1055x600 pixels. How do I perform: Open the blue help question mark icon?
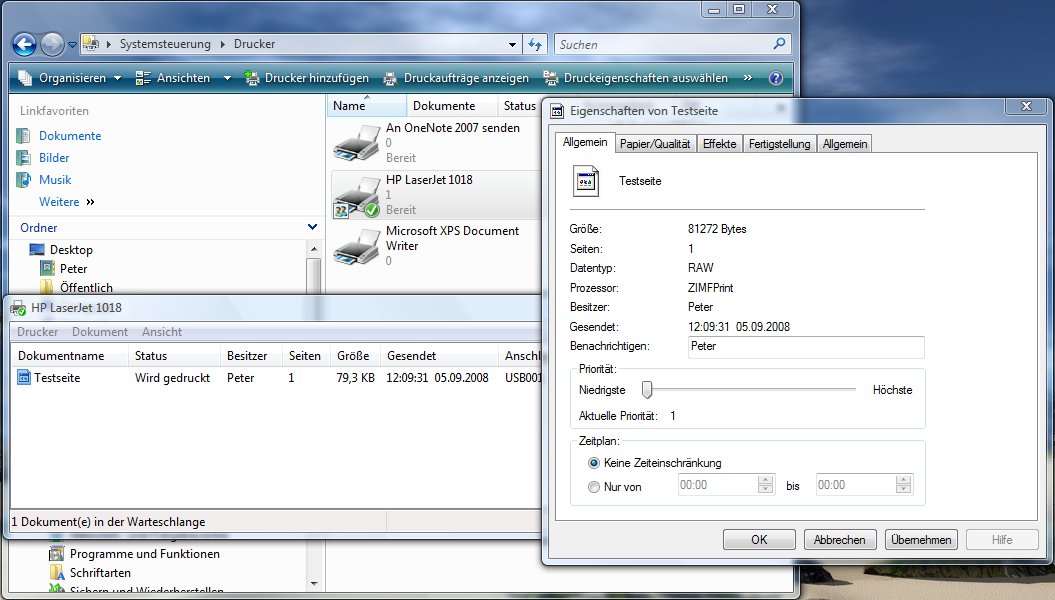(x=776, y=78)
